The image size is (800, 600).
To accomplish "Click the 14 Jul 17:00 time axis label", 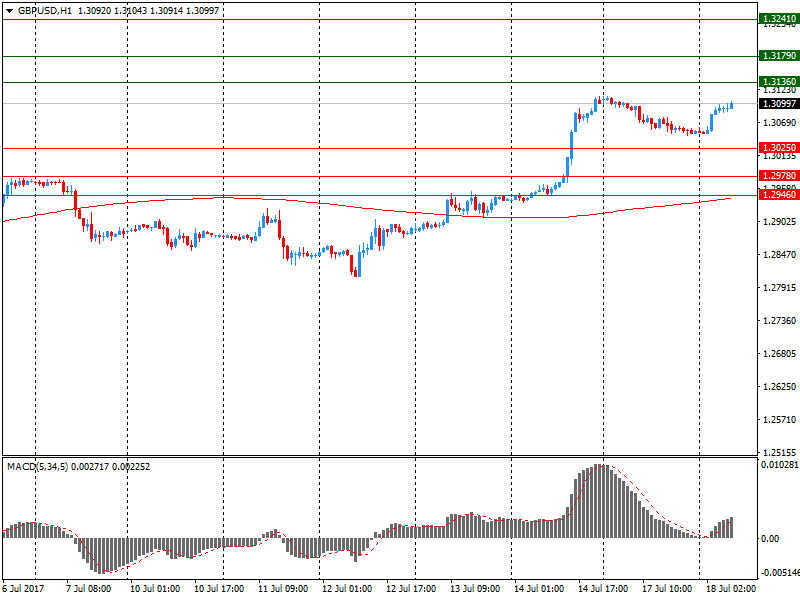I will [603, 589].
